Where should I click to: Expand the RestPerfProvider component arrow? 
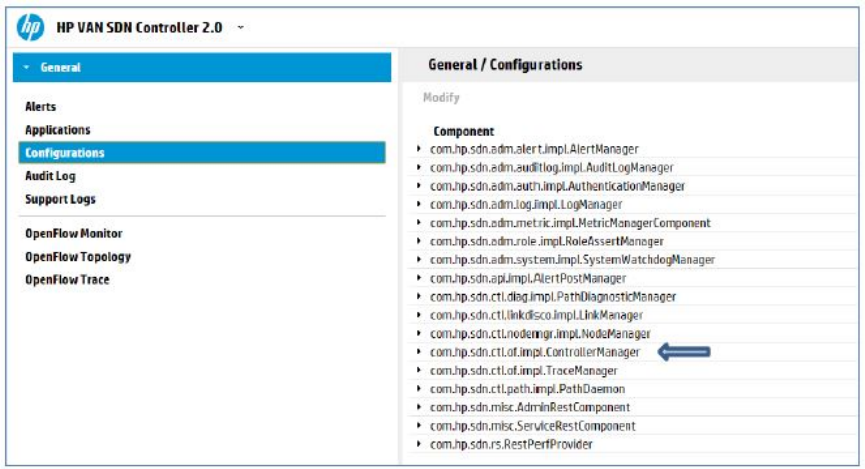pyautogui.click(x=419, y=444)
